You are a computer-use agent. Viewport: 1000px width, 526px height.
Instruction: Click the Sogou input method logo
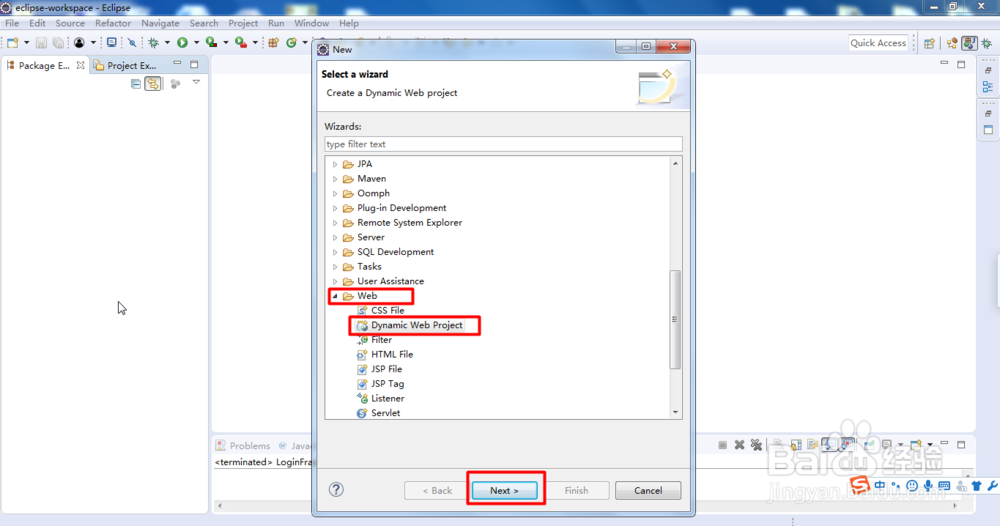(860, 485)
